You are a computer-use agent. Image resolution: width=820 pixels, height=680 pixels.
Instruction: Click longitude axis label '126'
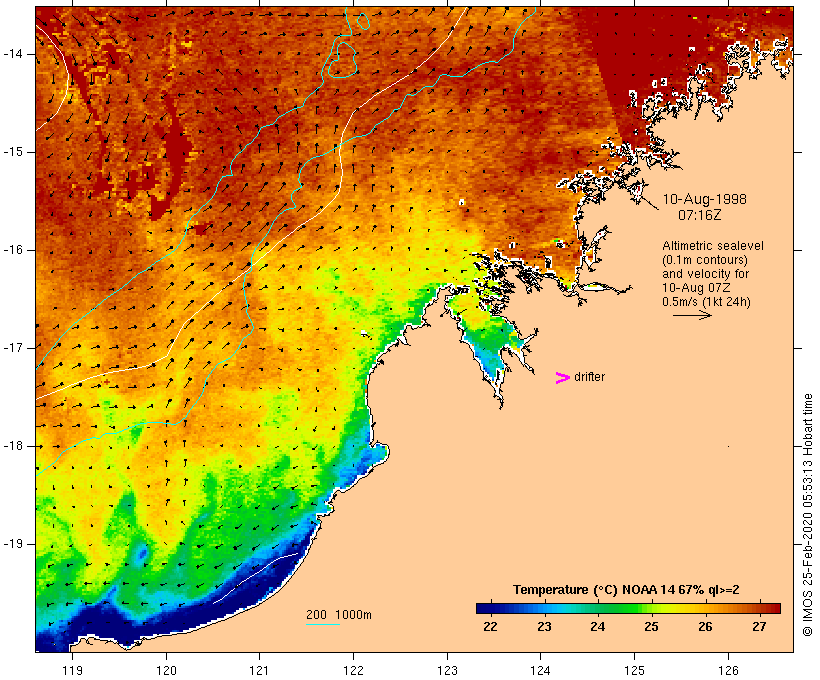pos(728,670)
